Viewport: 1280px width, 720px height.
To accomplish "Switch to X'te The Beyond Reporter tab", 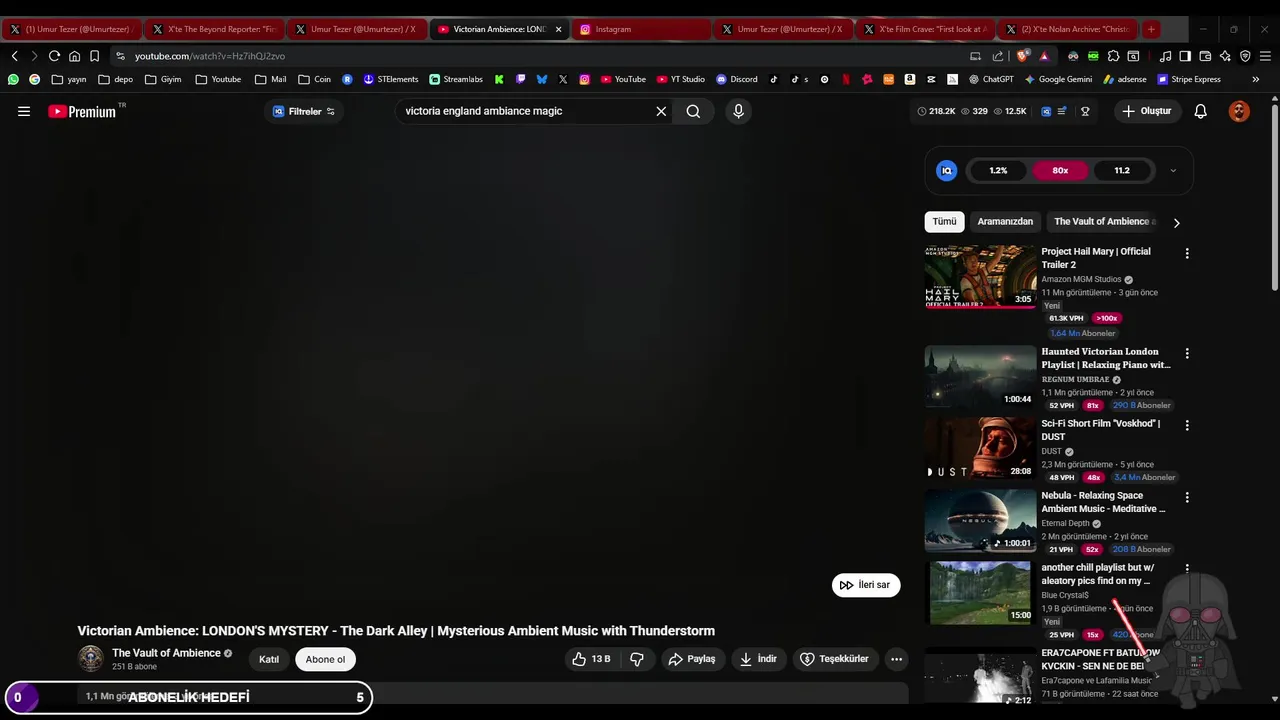I will coord(214,29).
